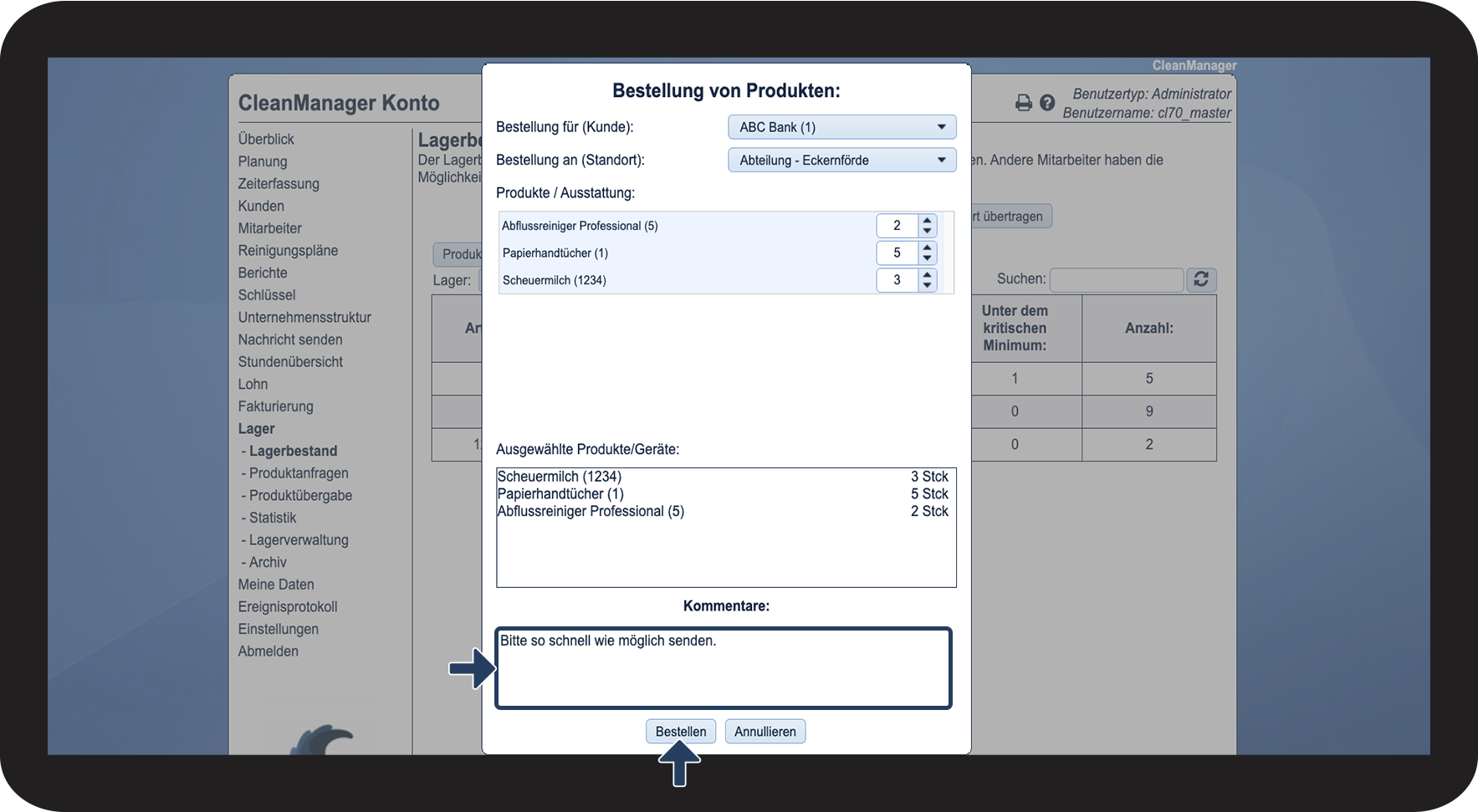Click the Anzahl cell showing 5
The width and height of the screenshot is (1478, 812).
tap(1149, 379)
